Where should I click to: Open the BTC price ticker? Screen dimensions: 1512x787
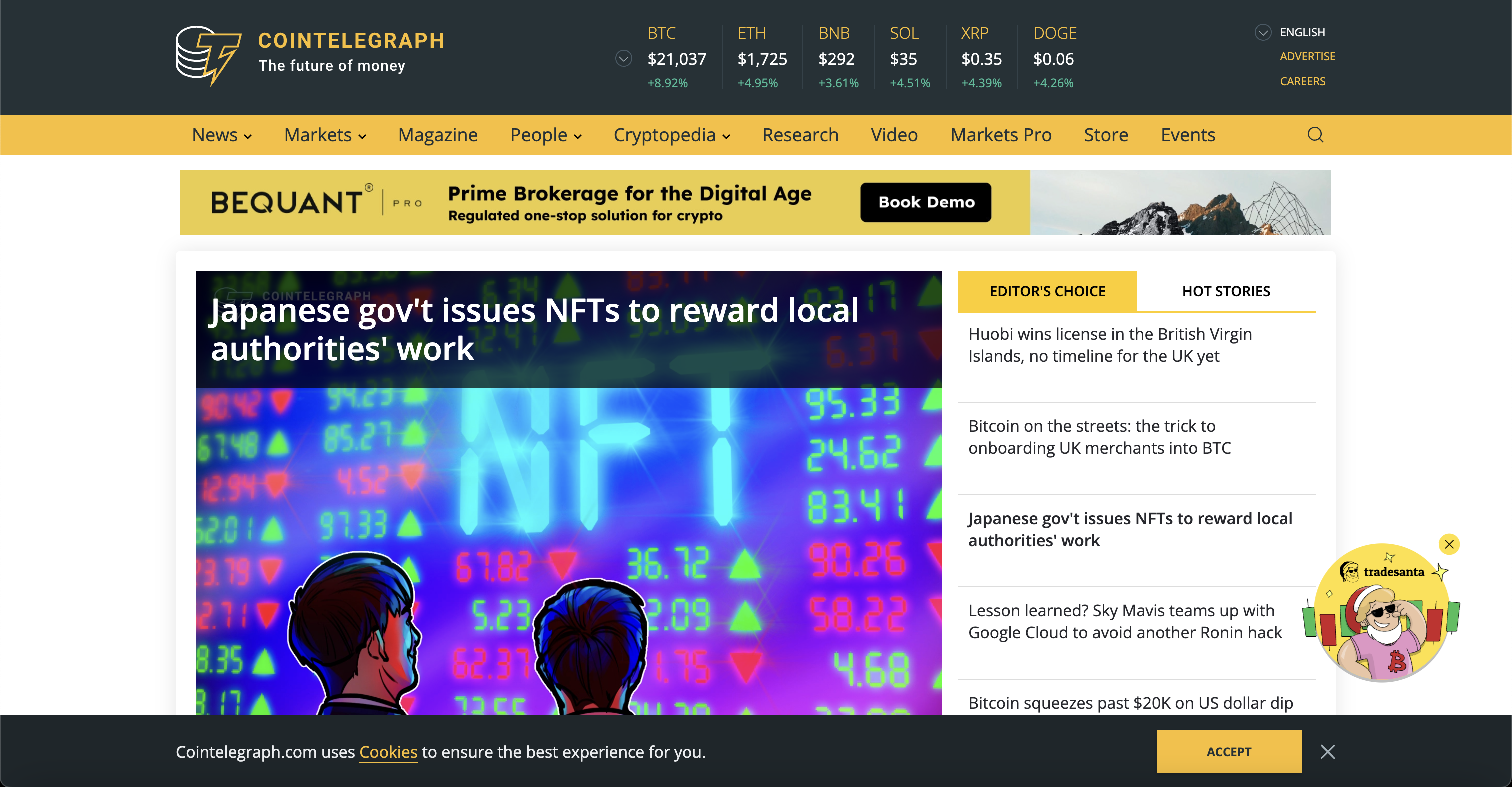[677, 57]
